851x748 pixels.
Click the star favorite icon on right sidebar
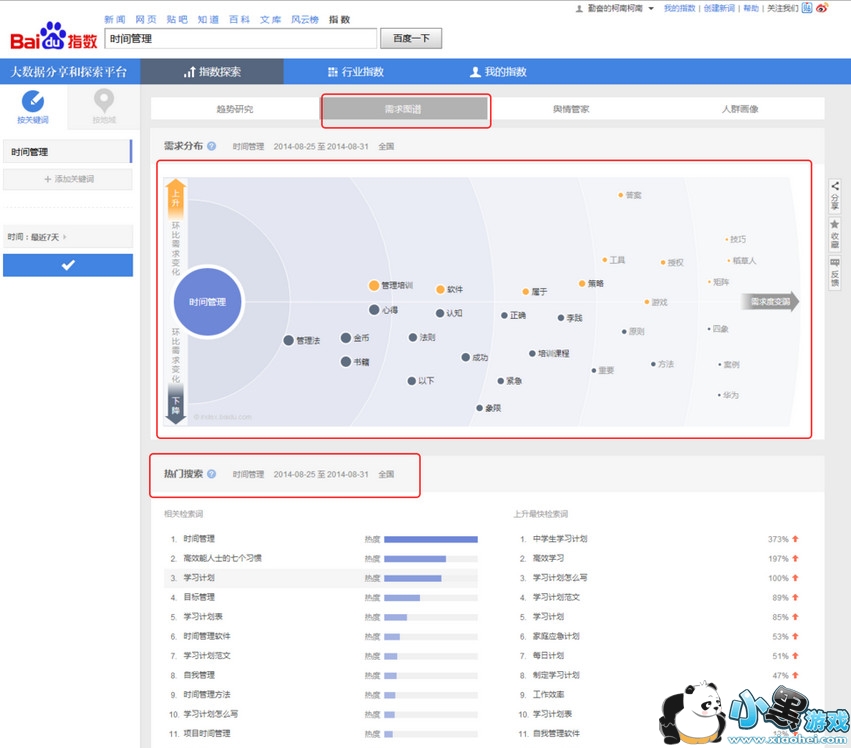click(x=835, y=224)
